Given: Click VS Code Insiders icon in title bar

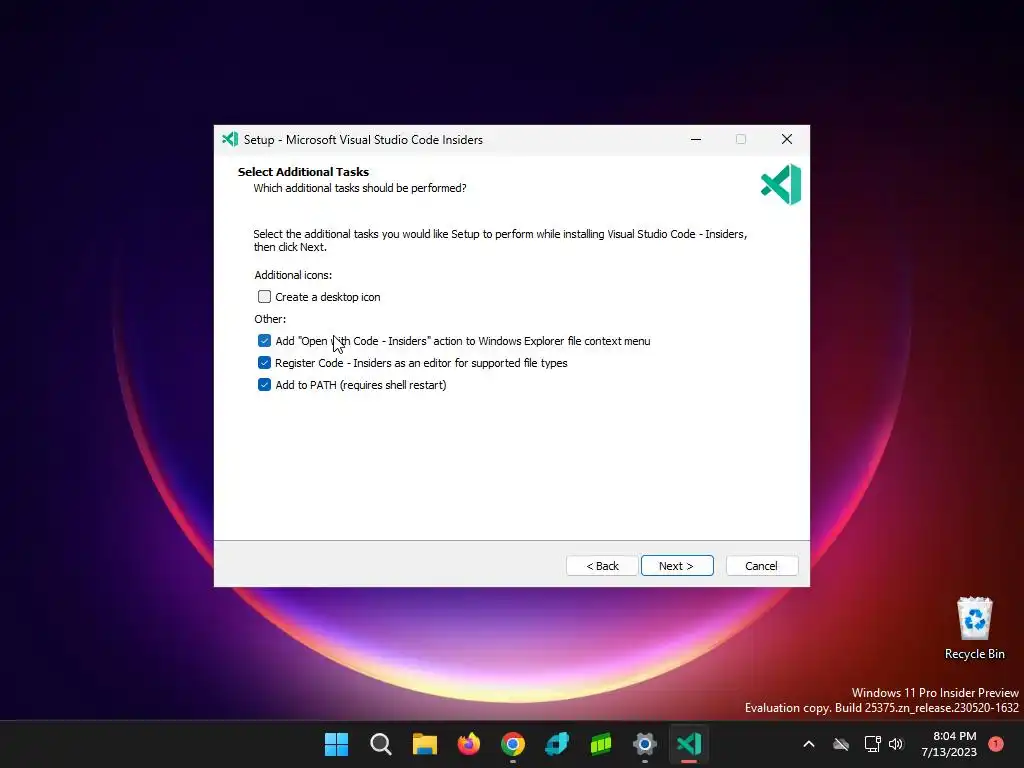Looking at the screenshot, I should tap(230, 139).
